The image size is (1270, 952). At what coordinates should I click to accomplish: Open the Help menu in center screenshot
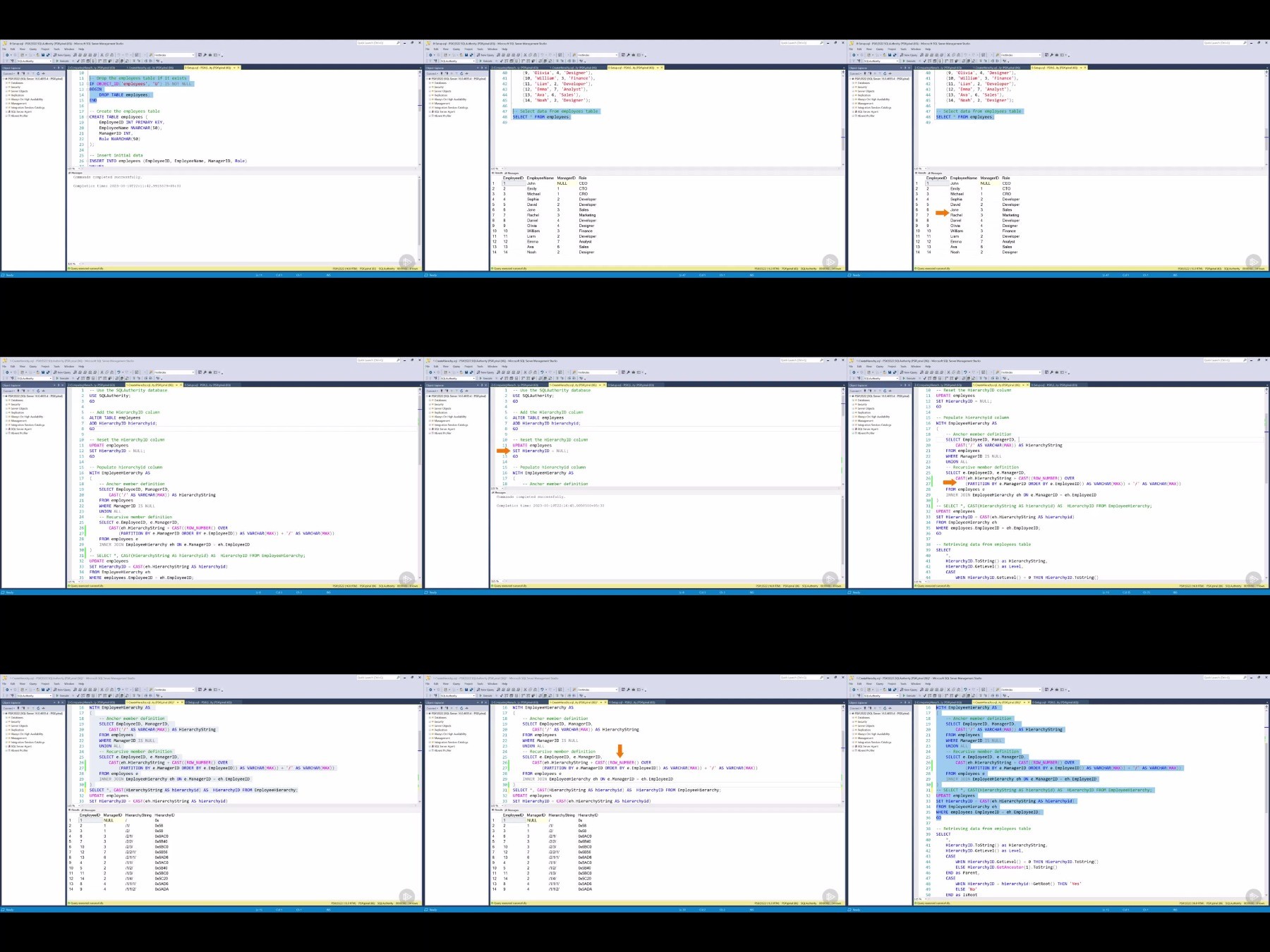pos(504,367)
